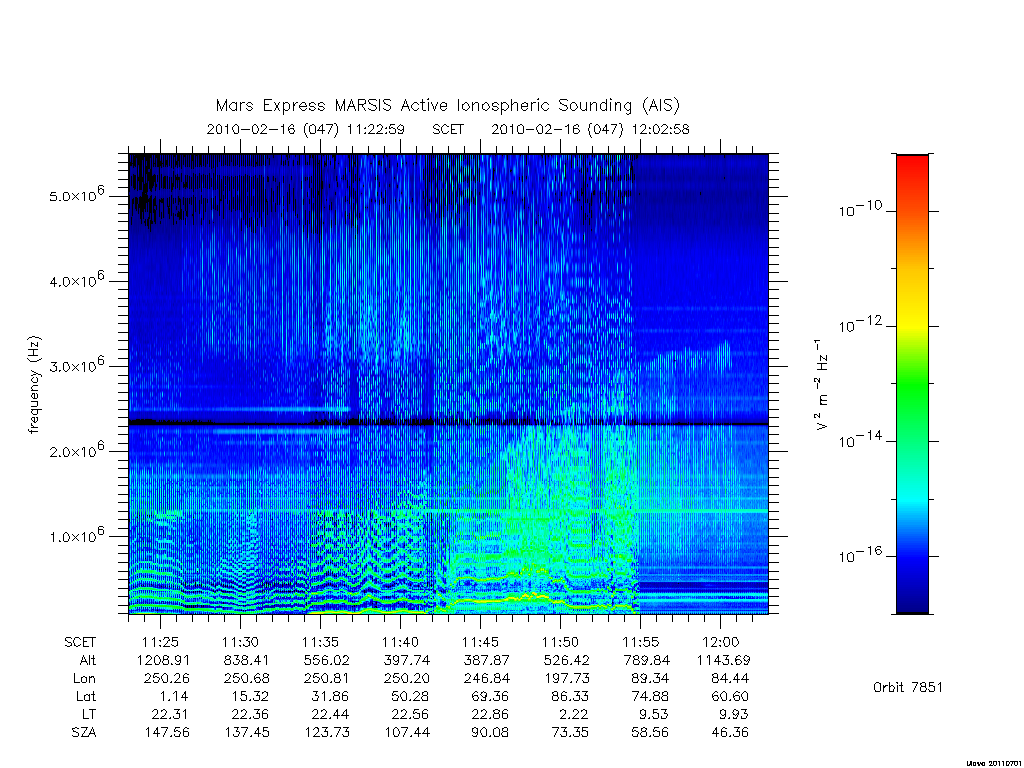Click the green band of the colorbar
The width and height of the screenshot is (1024, 768).
[912, 385]
